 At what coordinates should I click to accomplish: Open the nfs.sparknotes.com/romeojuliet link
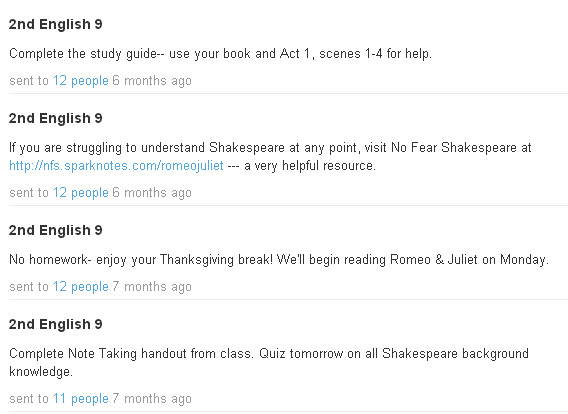(116, 166)
